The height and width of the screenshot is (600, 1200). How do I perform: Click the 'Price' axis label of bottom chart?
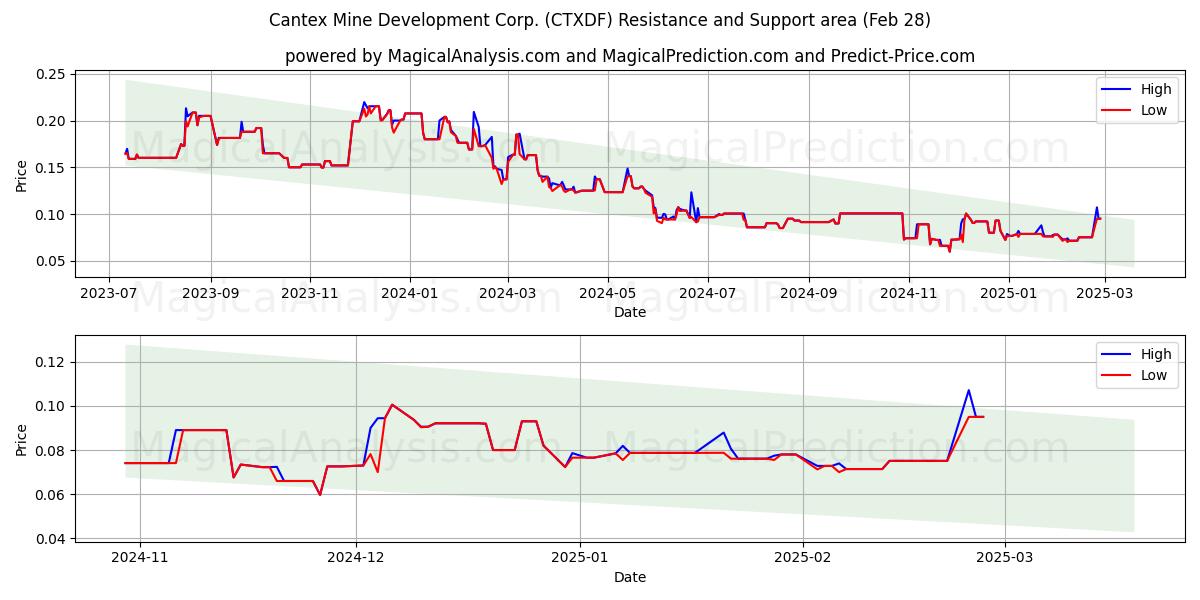pyautogui.click(x=22, y=439)
